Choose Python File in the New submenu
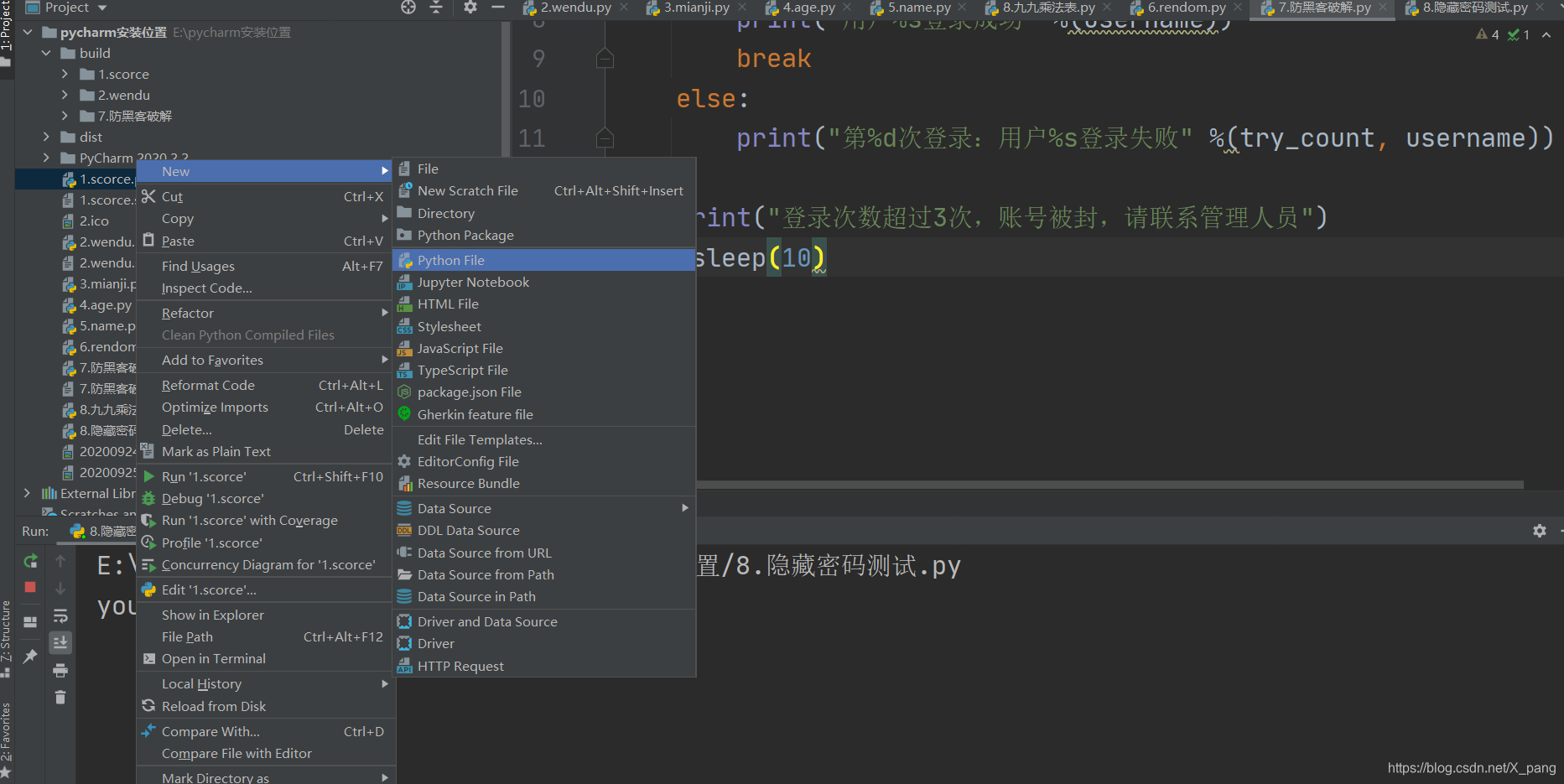This screenshot has height=784, width=1564. [544, 260]
